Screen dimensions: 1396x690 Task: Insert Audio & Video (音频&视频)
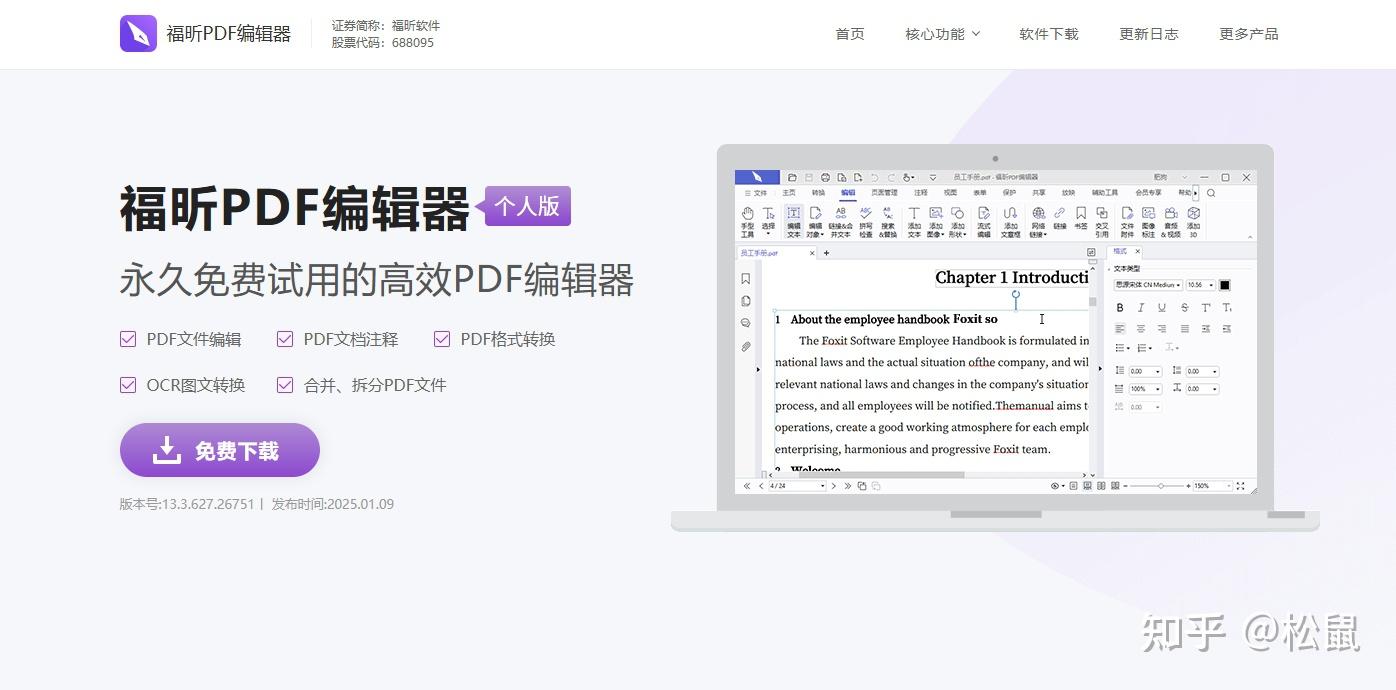tap(1170, 221)
